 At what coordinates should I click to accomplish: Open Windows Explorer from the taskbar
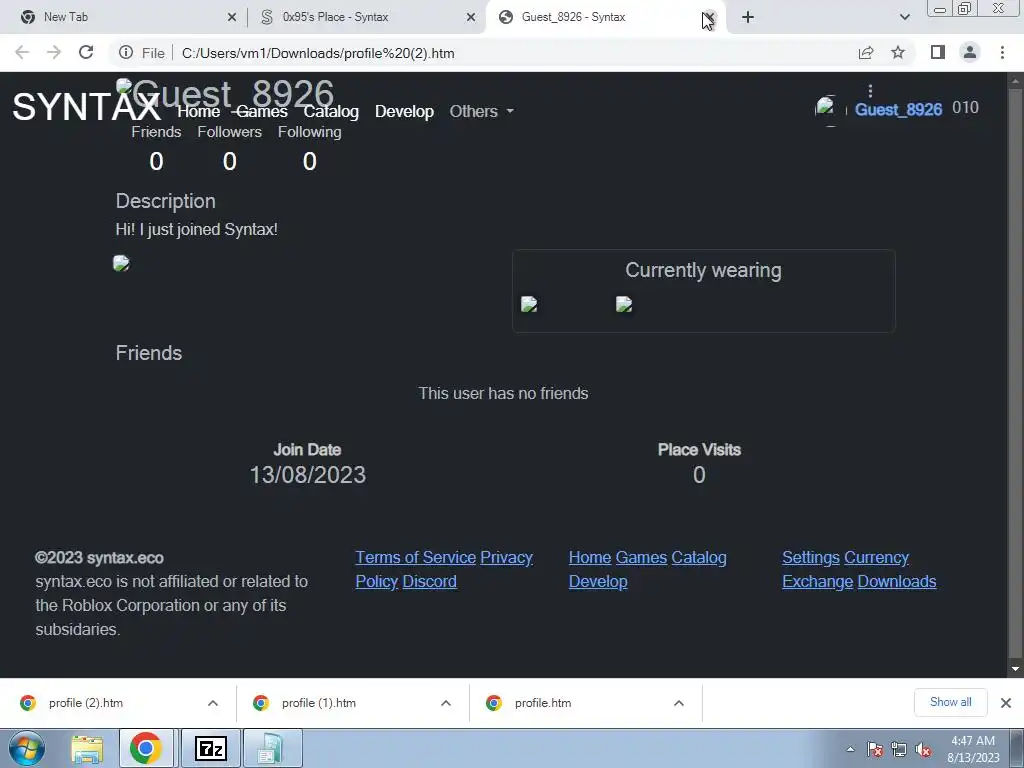point(87,748)
